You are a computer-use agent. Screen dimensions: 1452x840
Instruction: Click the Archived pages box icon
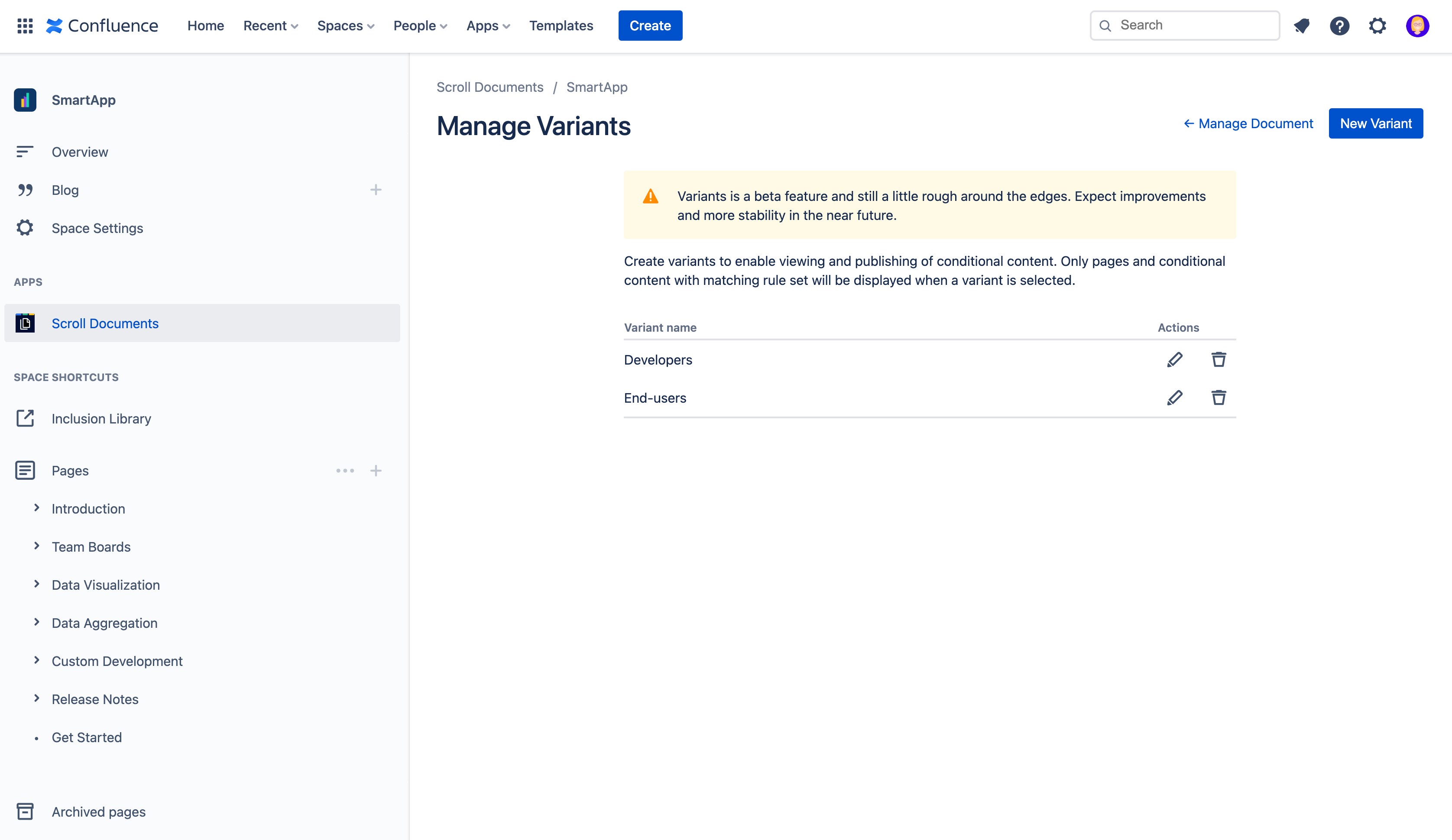click(x=25, y=811)
